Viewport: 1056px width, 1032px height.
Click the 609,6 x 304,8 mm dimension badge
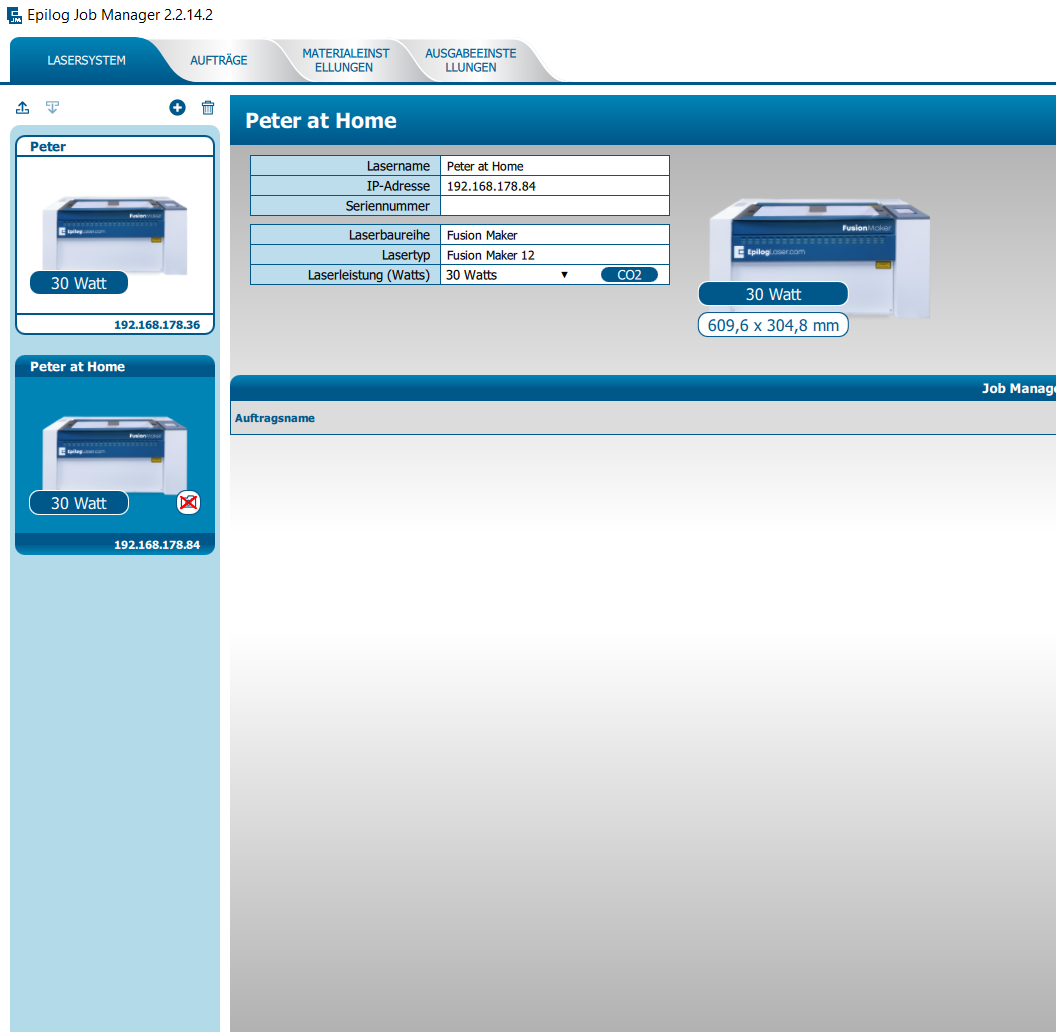pyautogui.click(x=772, y=324)
